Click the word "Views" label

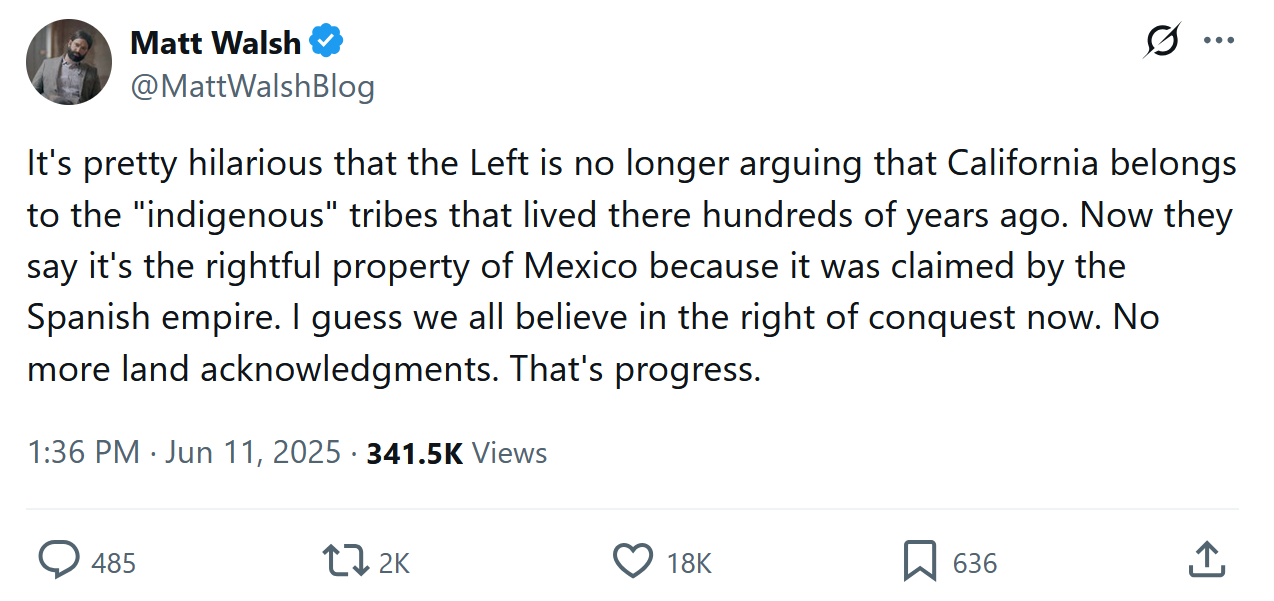click(x=509, y=453)
